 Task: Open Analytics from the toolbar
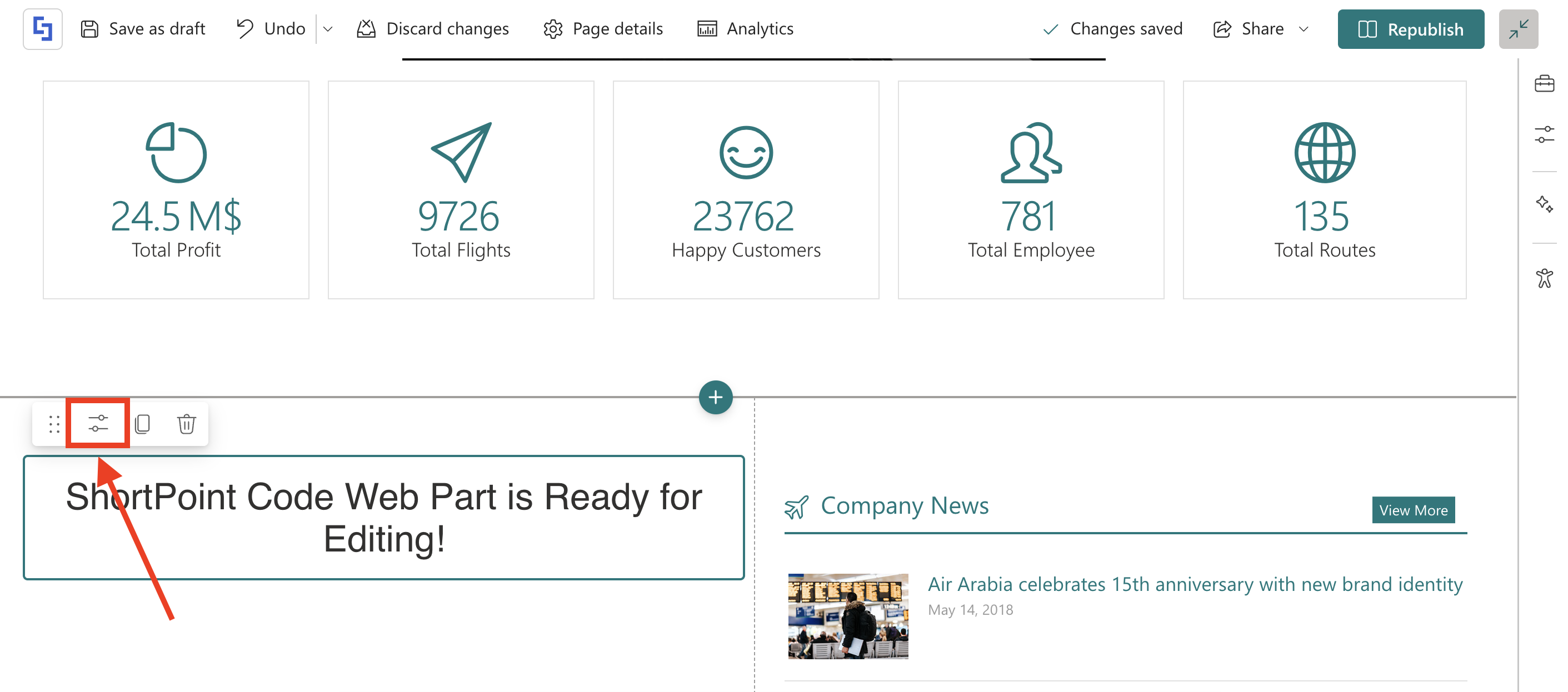pos(745,29)
